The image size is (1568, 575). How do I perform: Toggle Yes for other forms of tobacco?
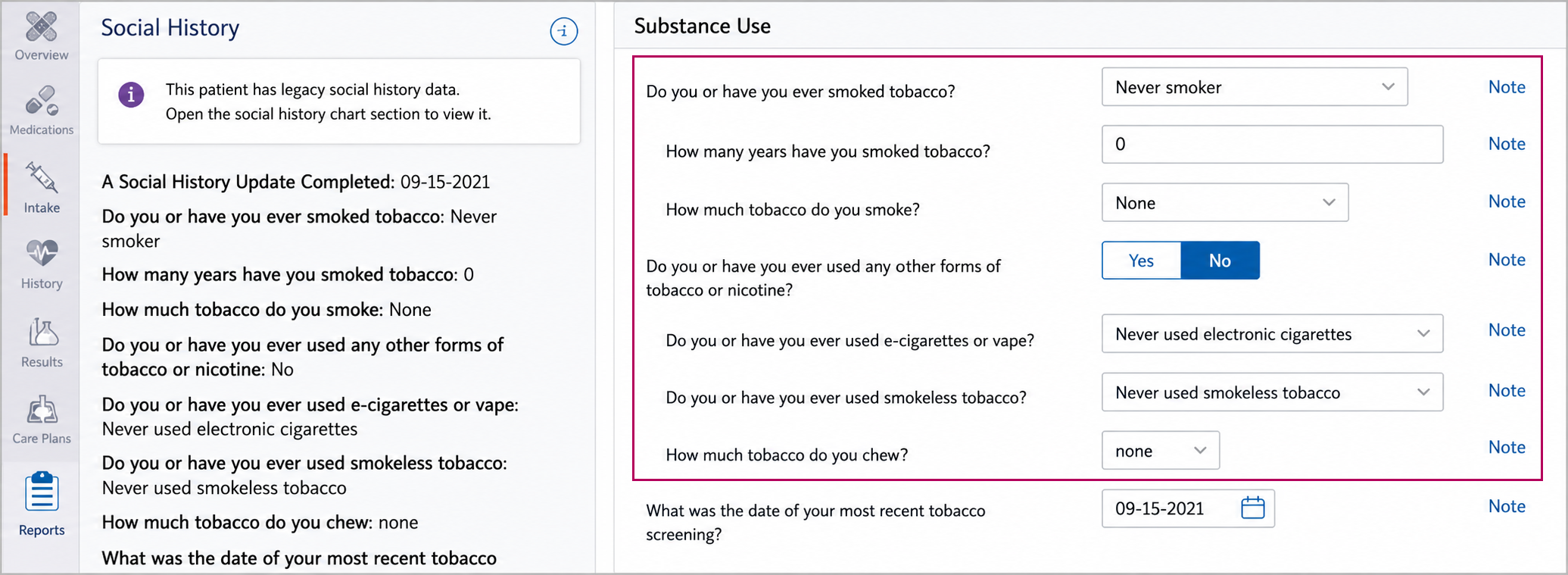1141,261
